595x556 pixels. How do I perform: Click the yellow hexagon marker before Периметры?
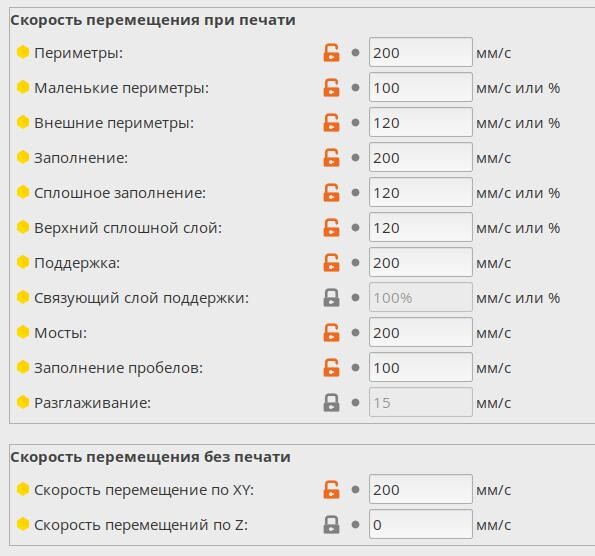click(23, 52)
